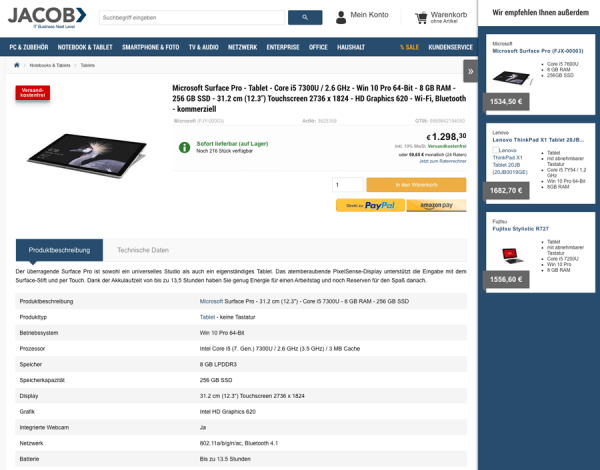Click the Versandkostenfrei red badge
This screenshot has width=600, height=470.
click(x=33, y=93)
